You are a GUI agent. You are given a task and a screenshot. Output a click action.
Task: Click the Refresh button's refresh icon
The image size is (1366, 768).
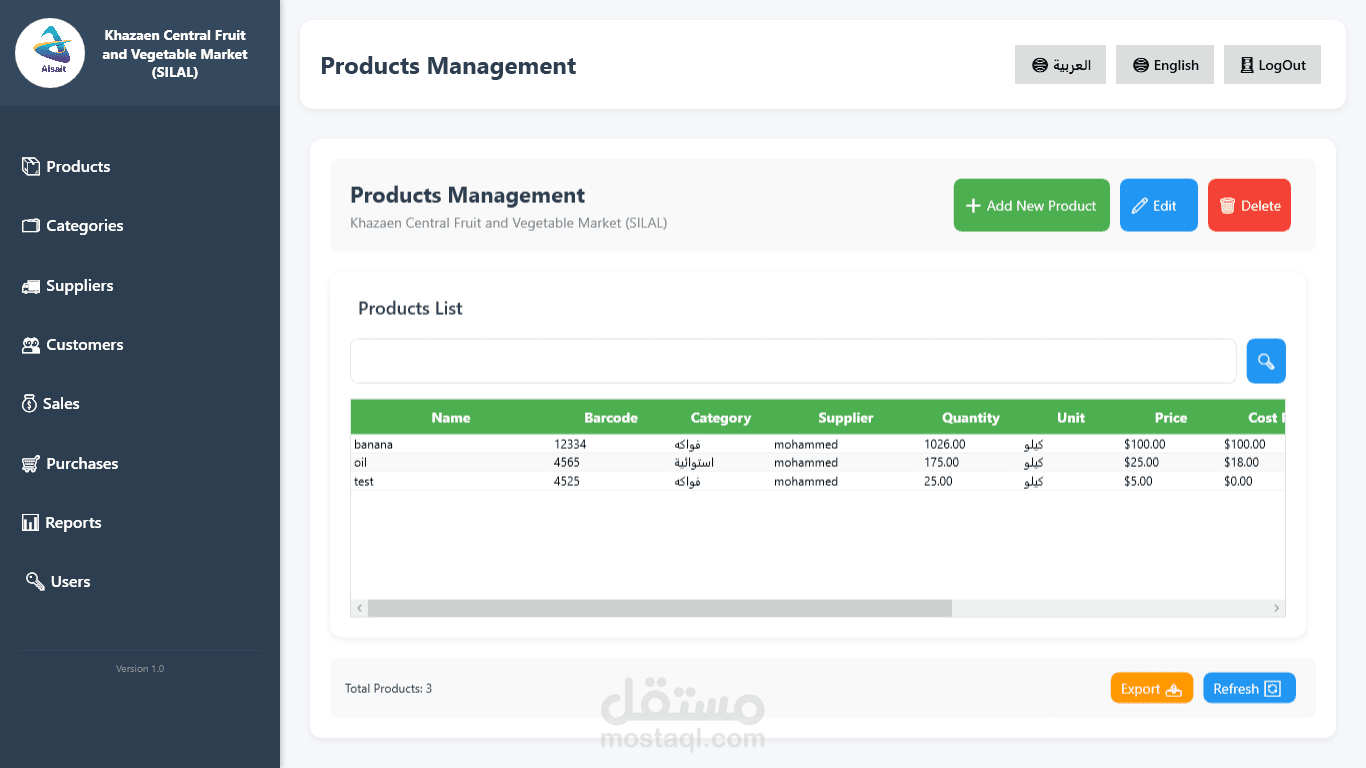tap(1273, 689)
